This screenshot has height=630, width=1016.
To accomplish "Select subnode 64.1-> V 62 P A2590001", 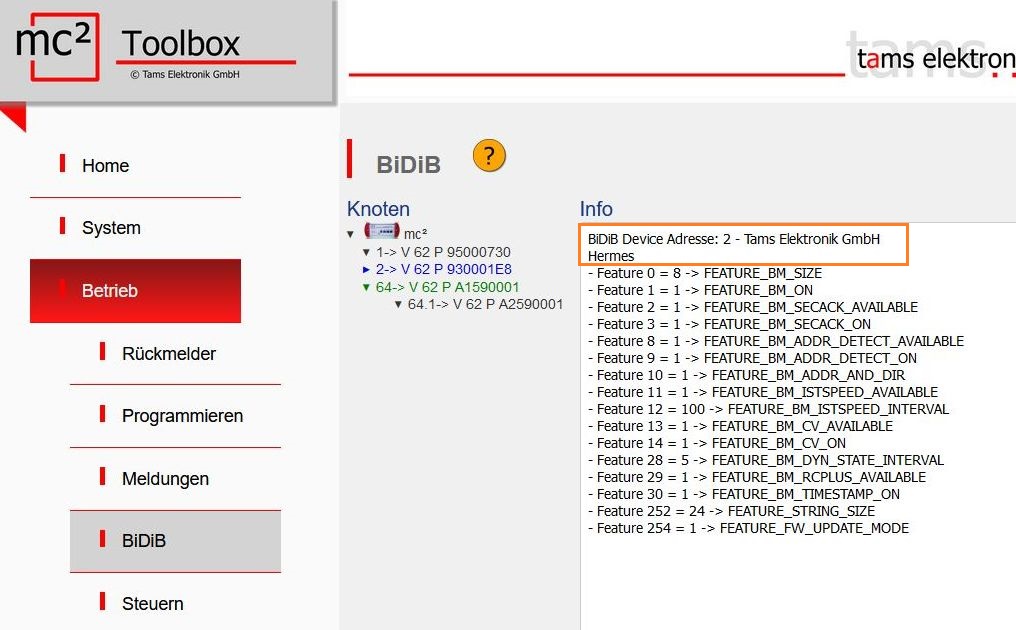I will click(x=485, y=304).
